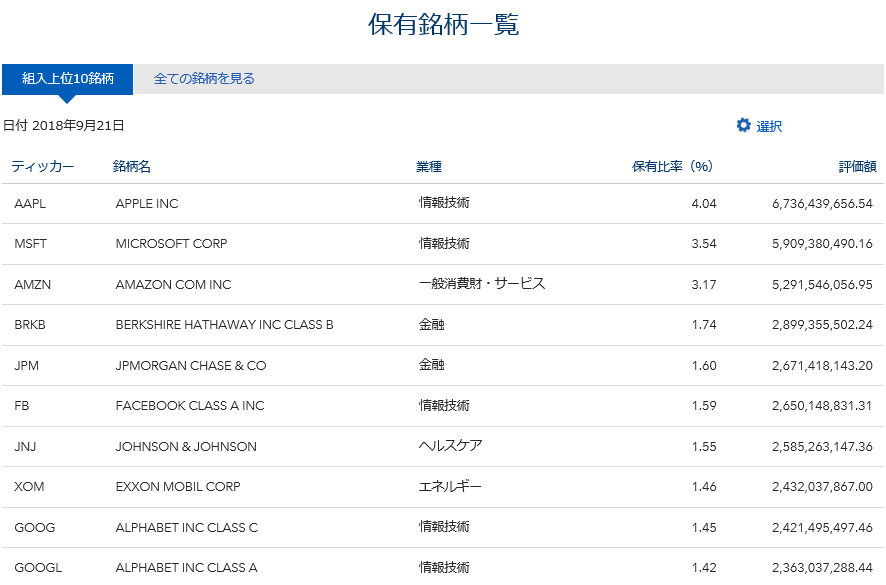
Task: Click the 1.60 holding ratio value
Action: tap(704, 365)
